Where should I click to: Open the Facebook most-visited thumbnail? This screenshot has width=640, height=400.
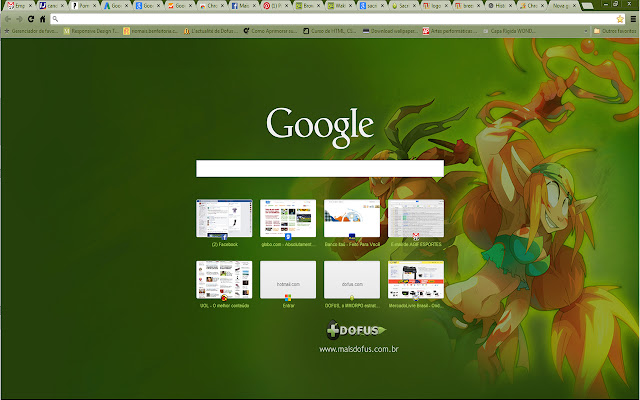224,218
